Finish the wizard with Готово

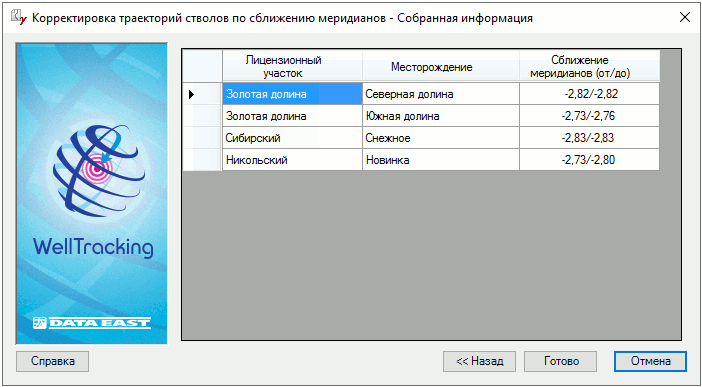point(561,361)
